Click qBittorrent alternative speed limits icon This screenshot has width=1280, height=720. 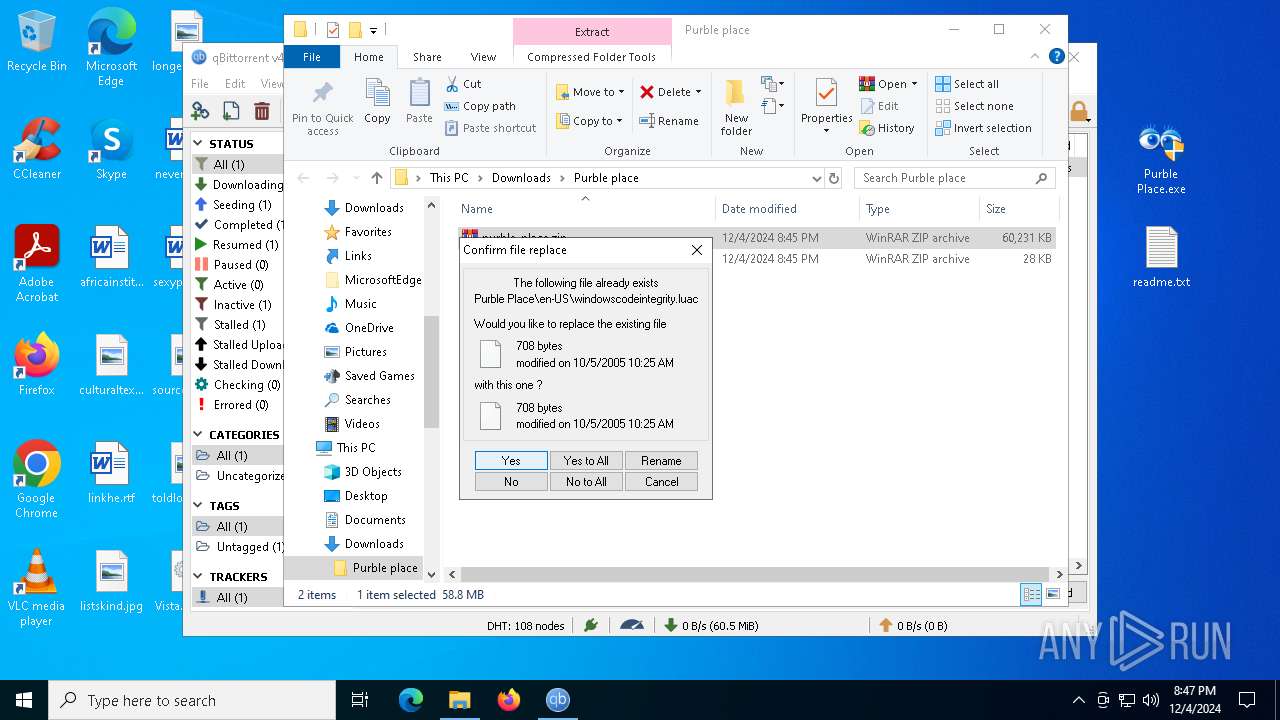632,625
